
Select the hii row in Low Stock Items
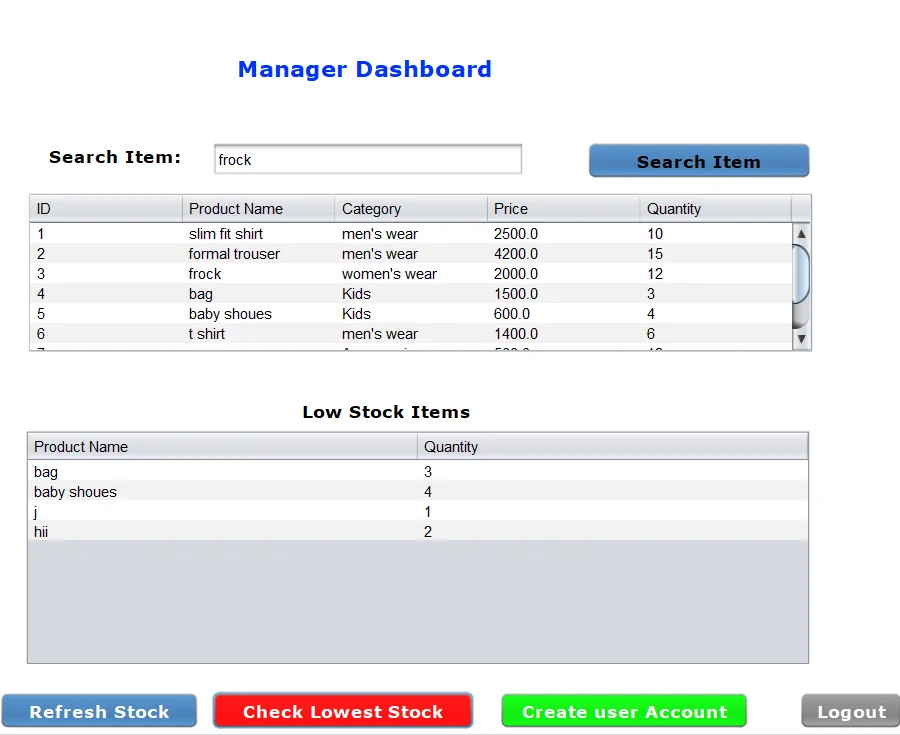[418, 532]
